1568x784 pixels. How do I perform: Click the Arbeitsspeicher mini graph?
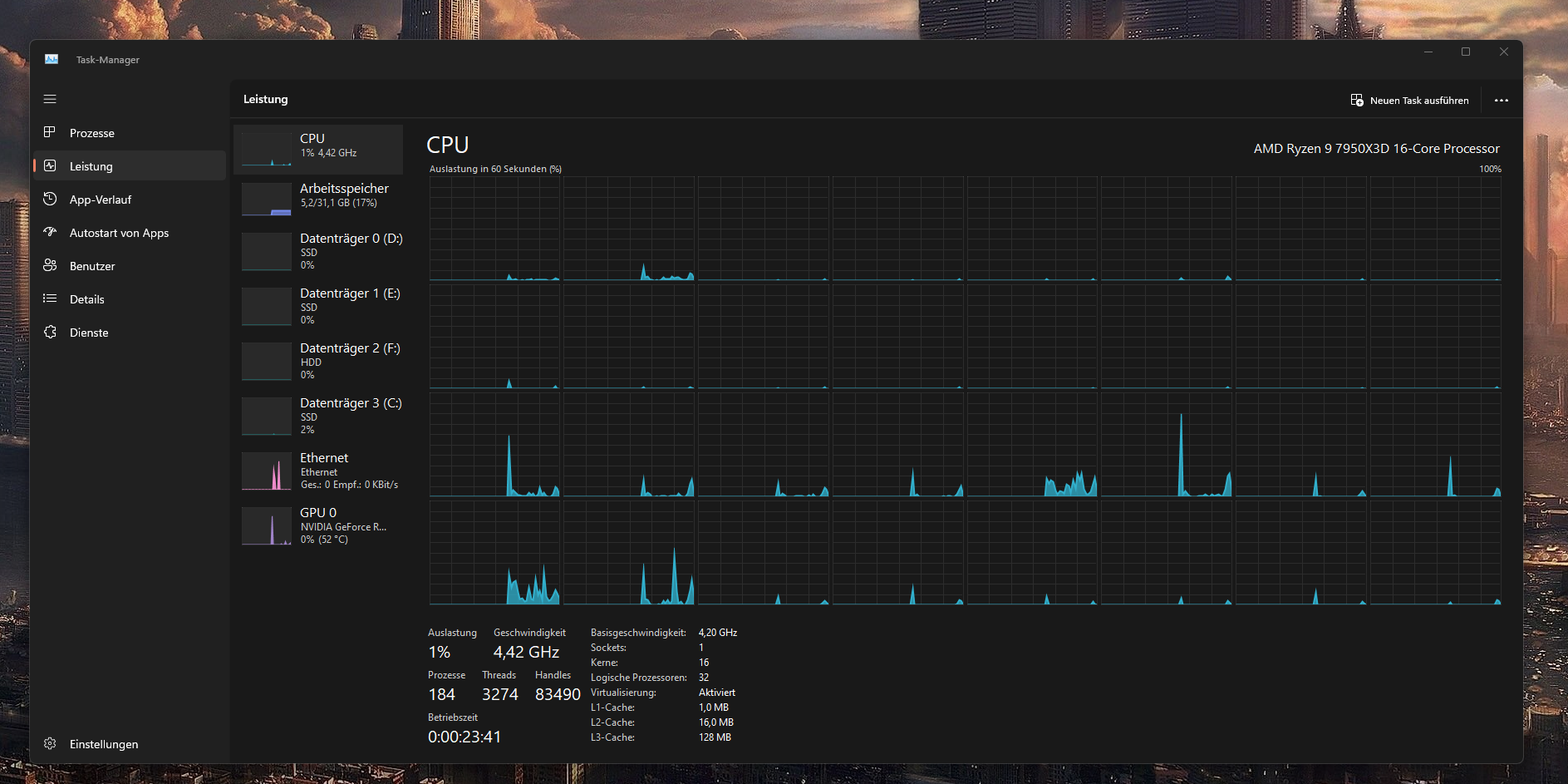[267, 200]
